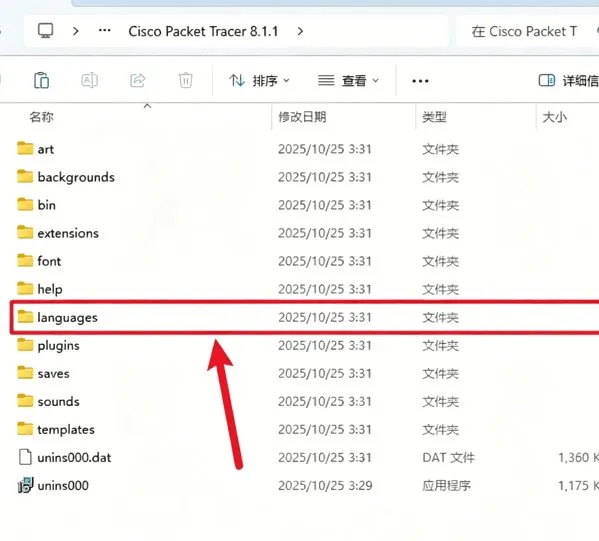The height and width of the screenshot is (541, 599).
Task: Sort by the 大小 column header
Action: (x=554, y=117)
